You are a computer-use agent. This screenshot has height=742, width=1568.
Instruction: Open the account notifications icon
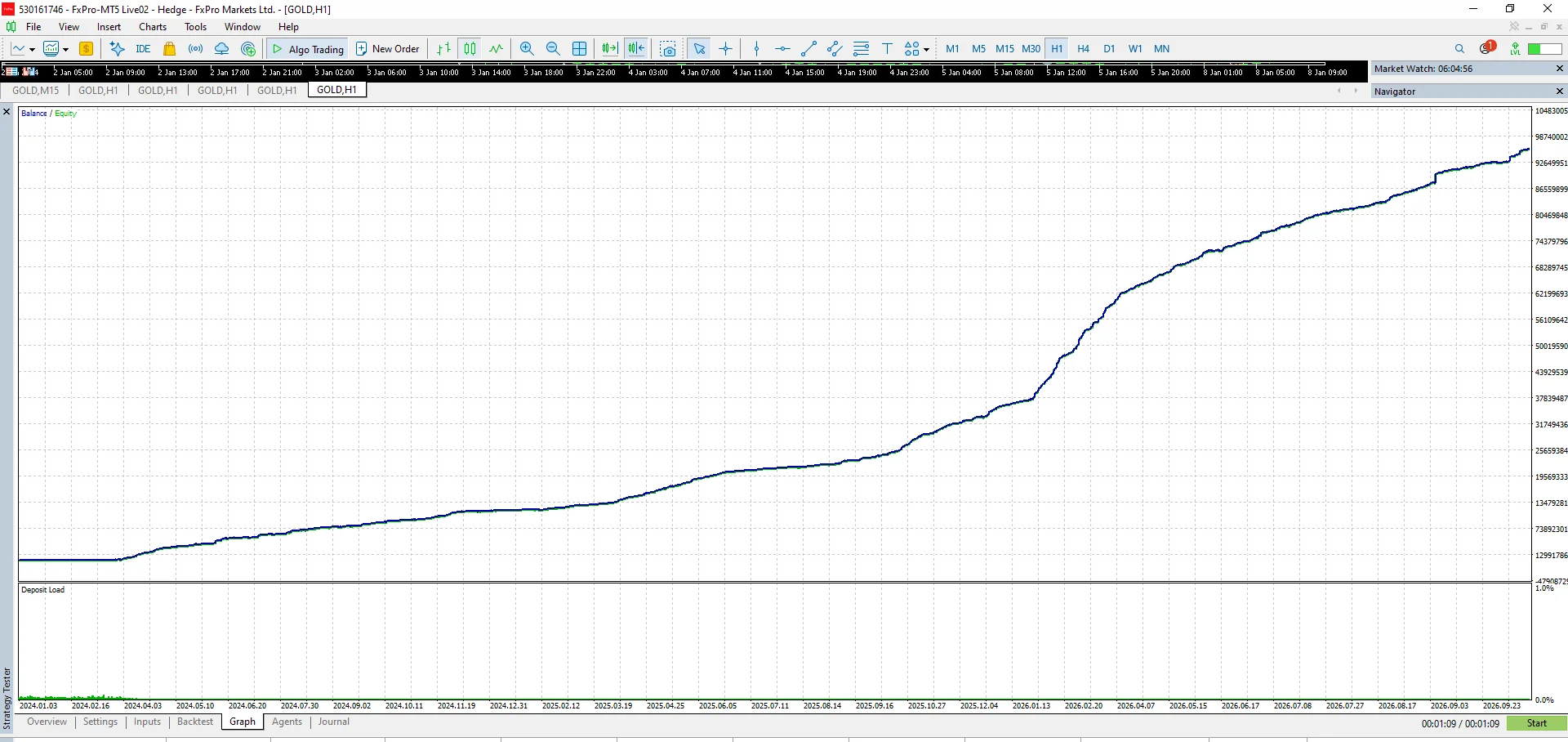click(1486, 48)
